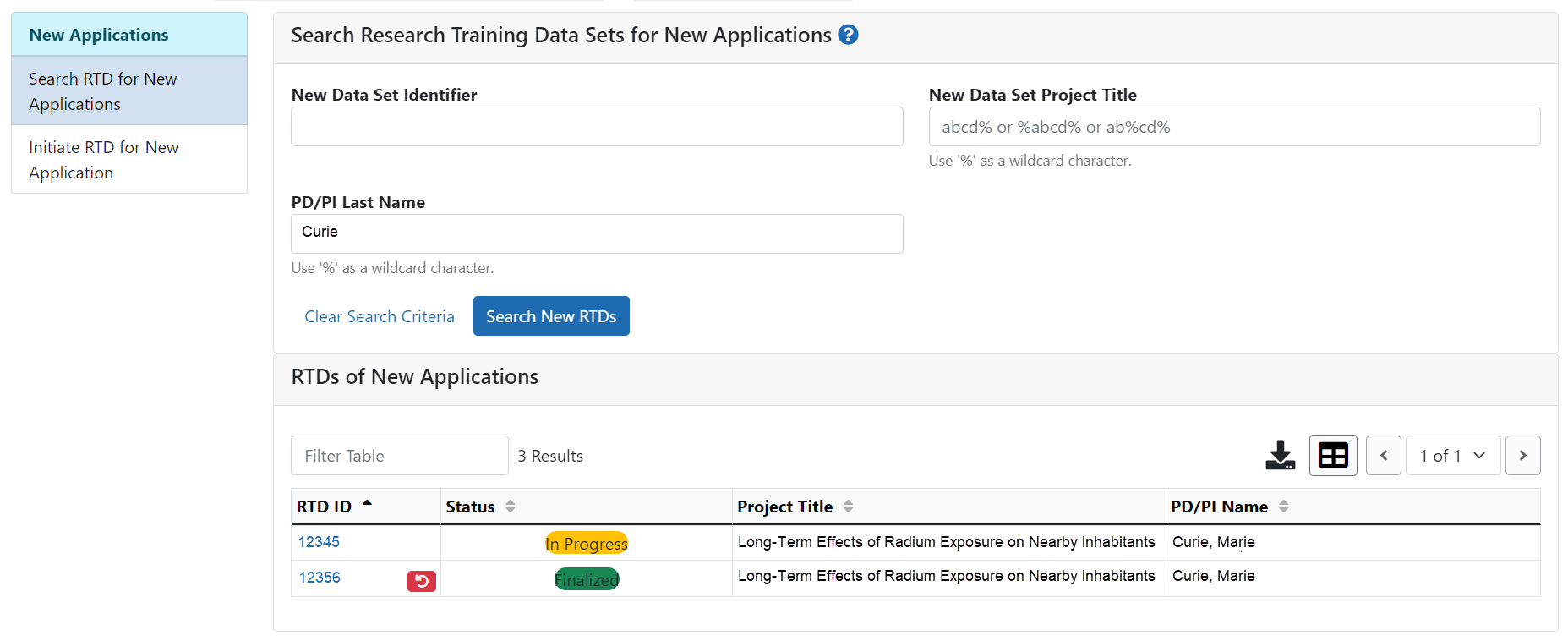Go to previous results page

(x=1384, y=456)
